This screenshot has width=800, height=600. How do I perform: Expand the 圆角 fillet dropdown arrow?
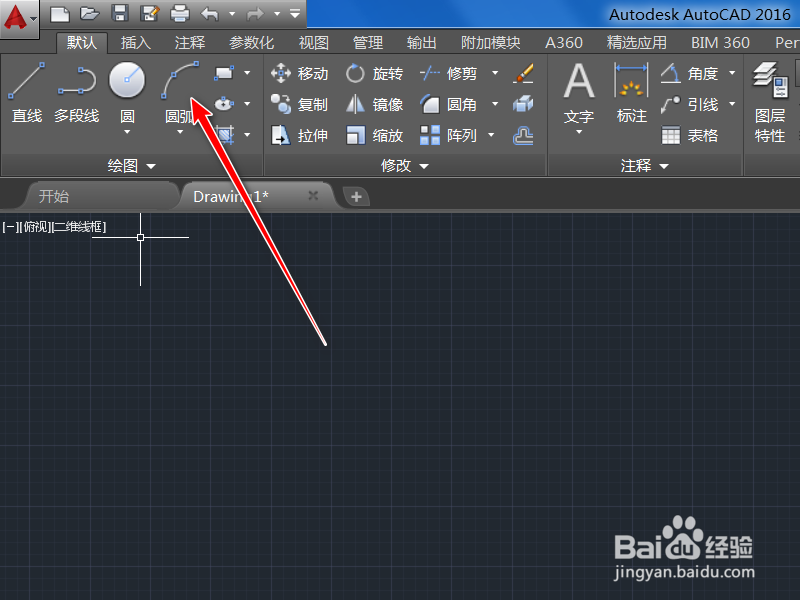pyautogui.click(x=495, y=104)
